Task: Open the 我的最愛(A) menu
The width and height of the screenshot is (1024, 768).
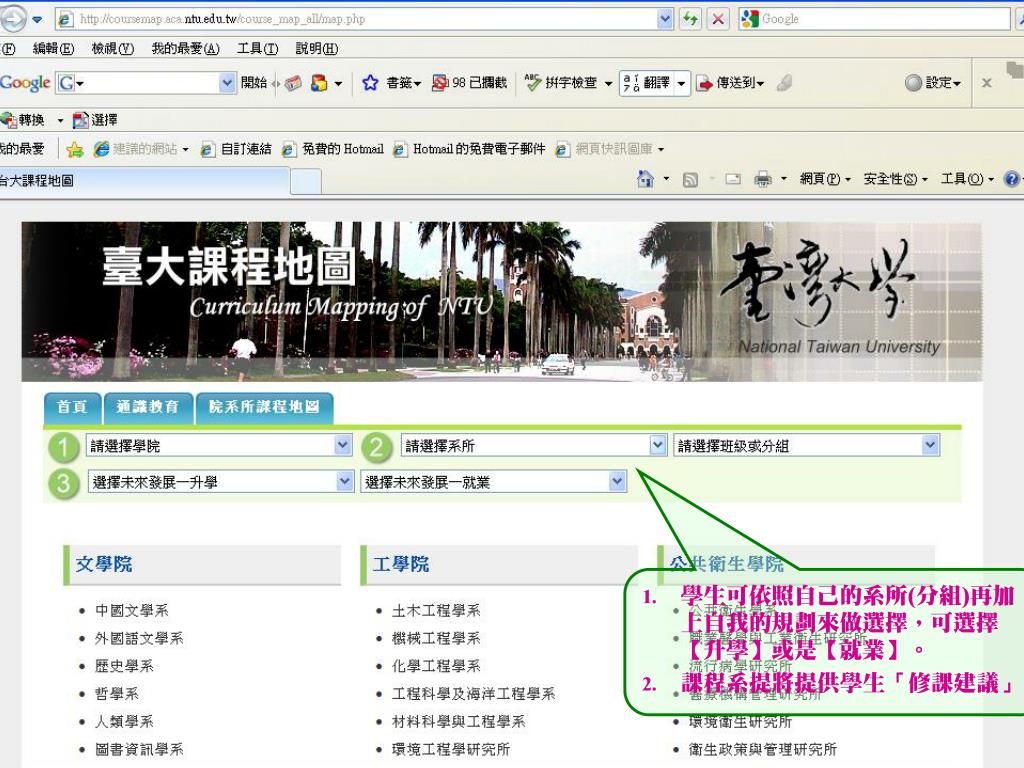Action: (x=185, y=48)
